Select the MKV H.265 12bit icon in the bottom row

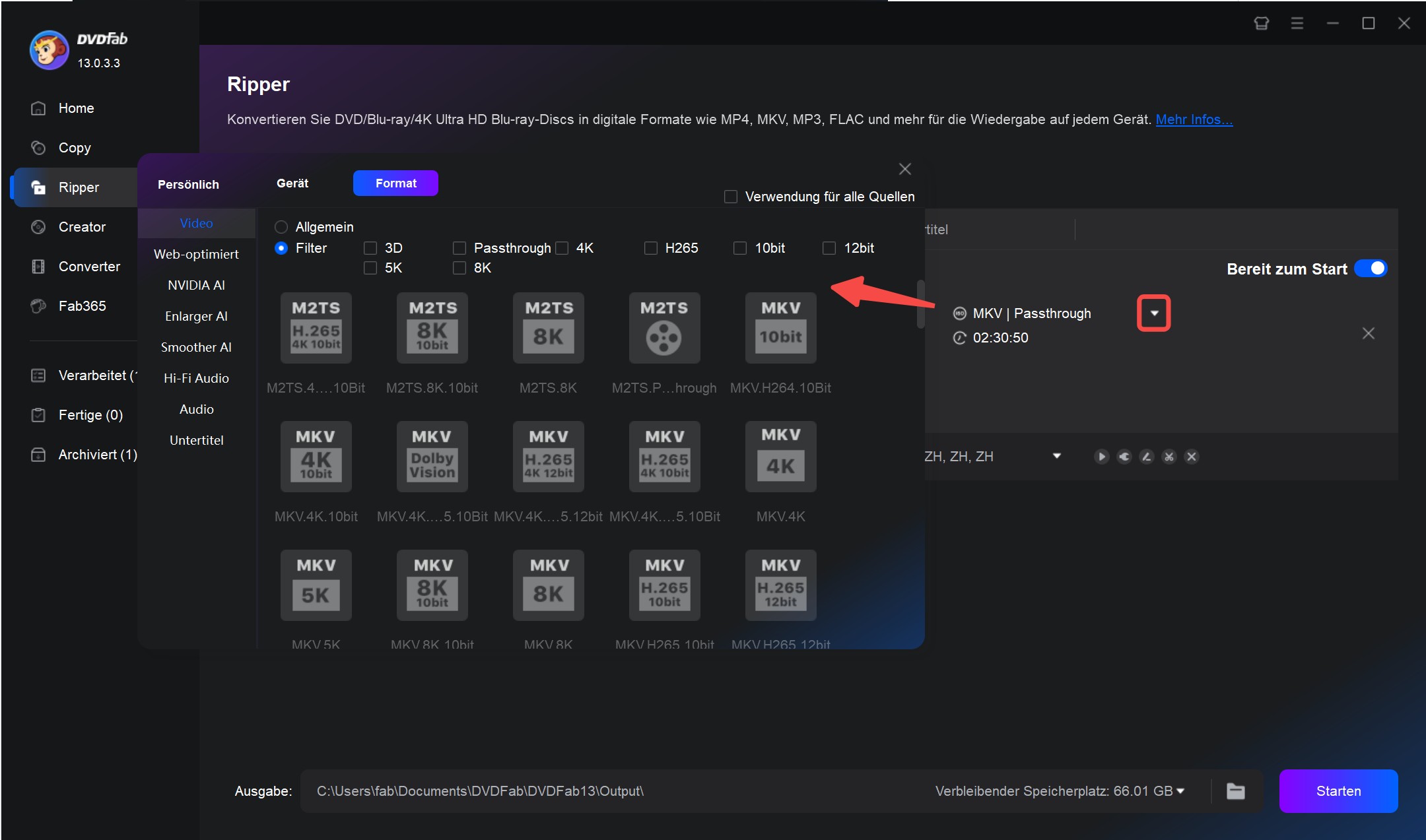pos(780,585)
